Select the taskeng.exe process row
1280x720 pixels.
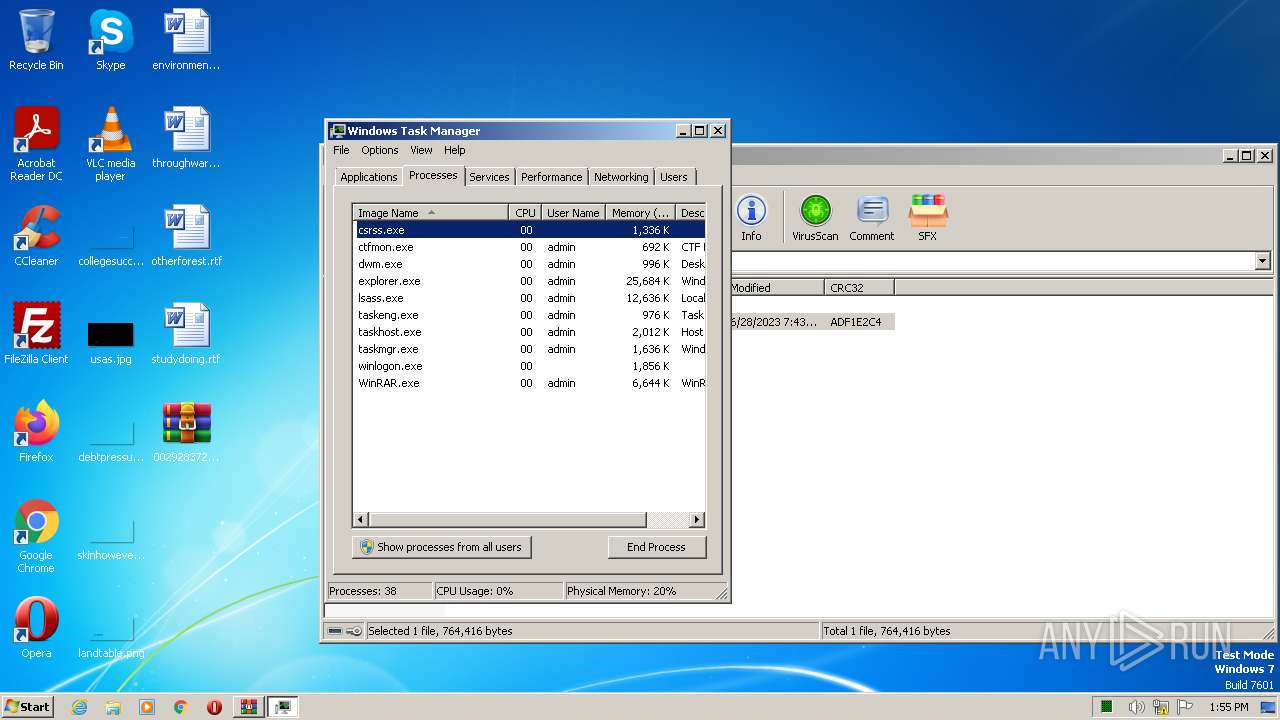[529, 315]
